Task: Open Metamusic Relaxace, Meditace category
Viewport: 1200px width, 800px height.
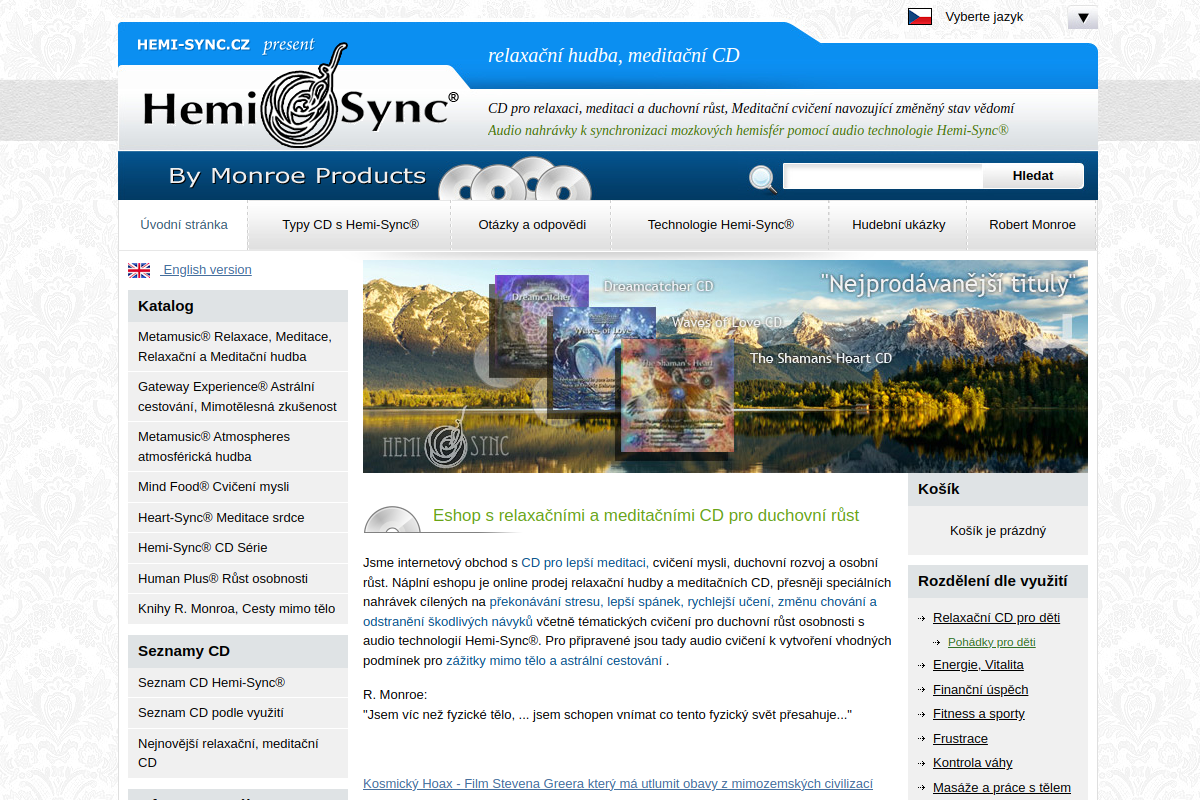Action: click(238, 346)
